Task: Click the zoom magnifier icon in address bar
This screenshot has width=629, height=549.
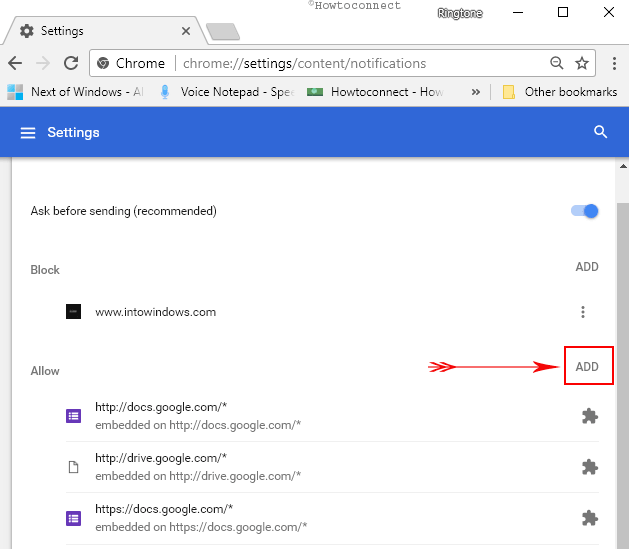Action: point(556,63)
